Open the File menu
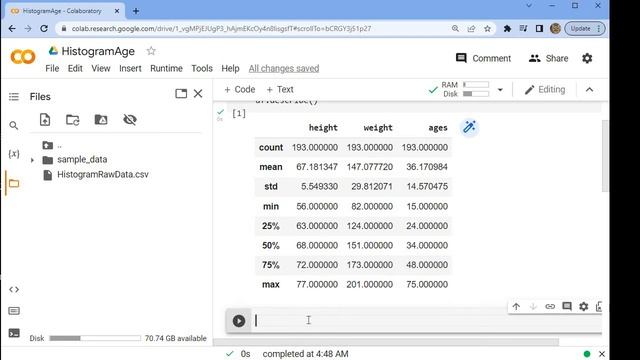Image resolution: width=640 pixels, height=360 pixels. [x=52, y=69]
